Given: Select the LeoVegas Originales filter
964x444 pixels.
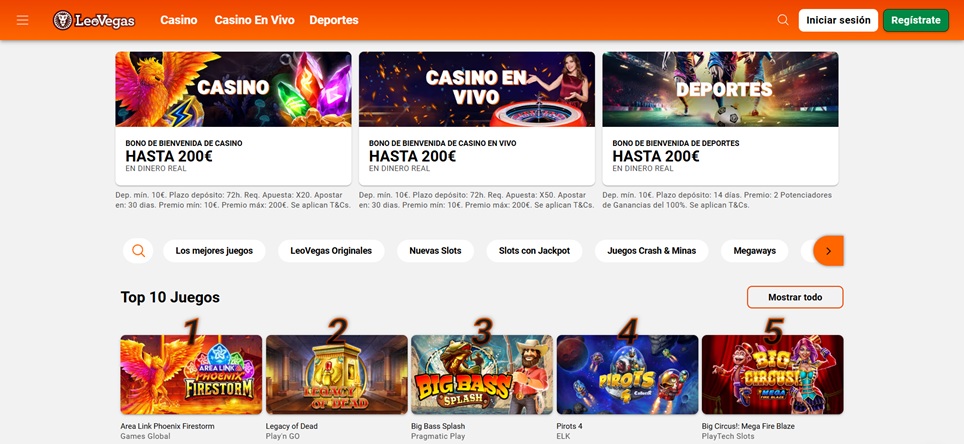Looking at the screenshot, I should [x=331, y=251].
